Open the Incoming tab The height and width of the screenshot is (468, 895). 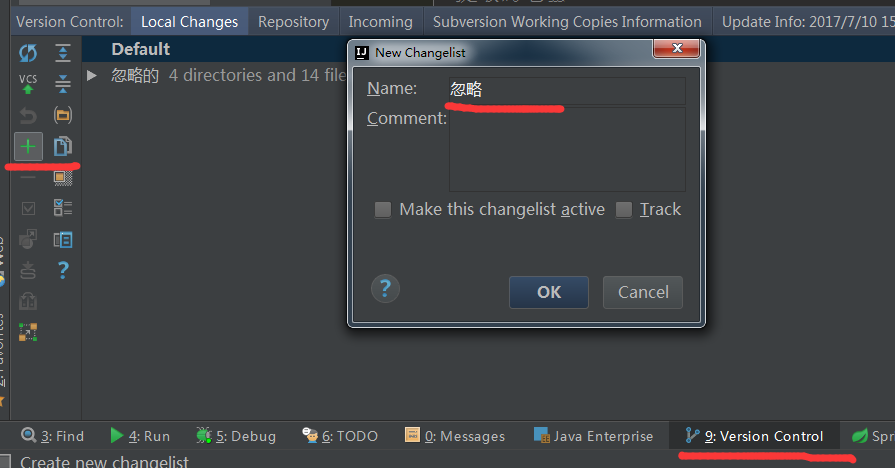click(381, 22)
